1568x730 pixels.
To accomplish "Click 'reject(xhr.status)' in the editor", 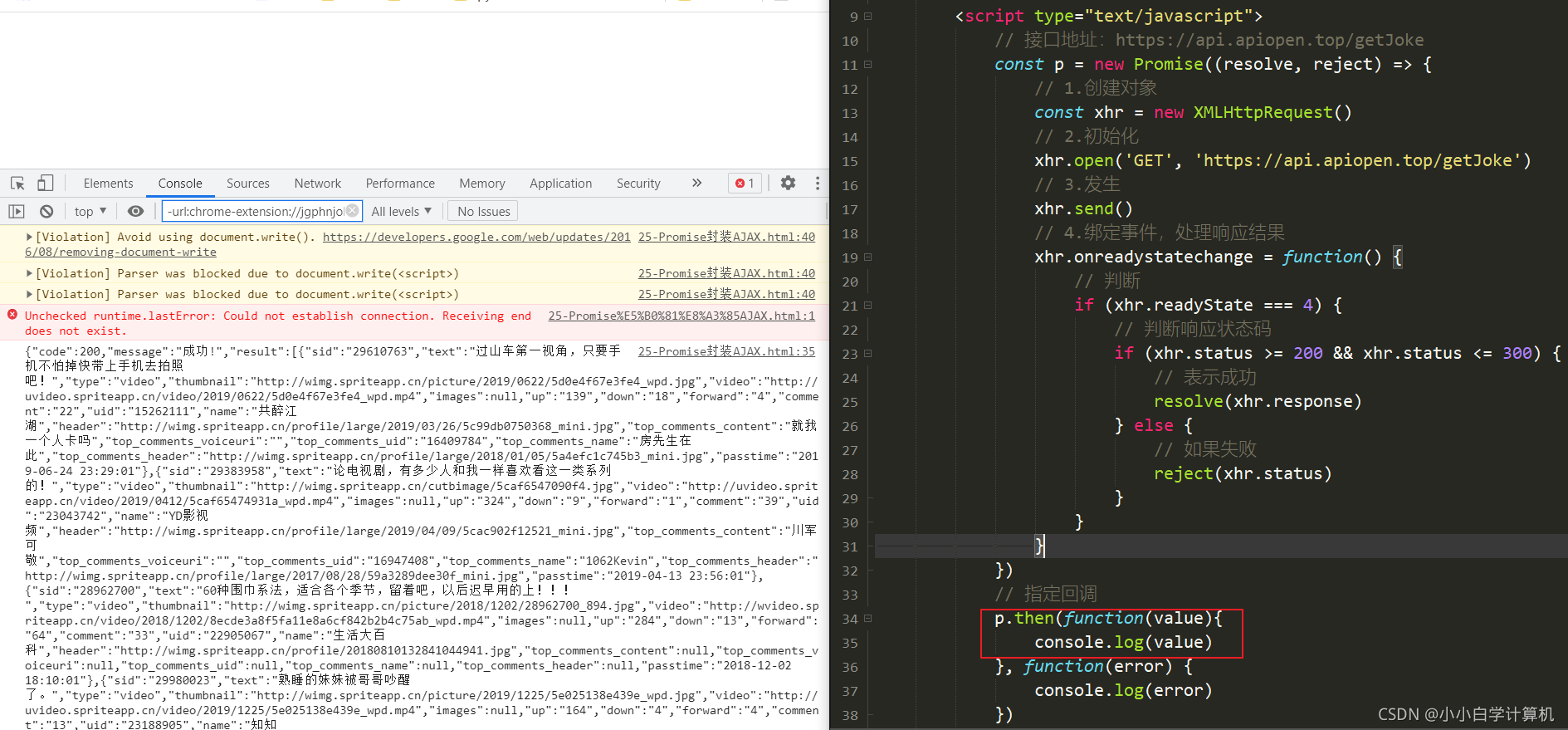I will 1243,473.
